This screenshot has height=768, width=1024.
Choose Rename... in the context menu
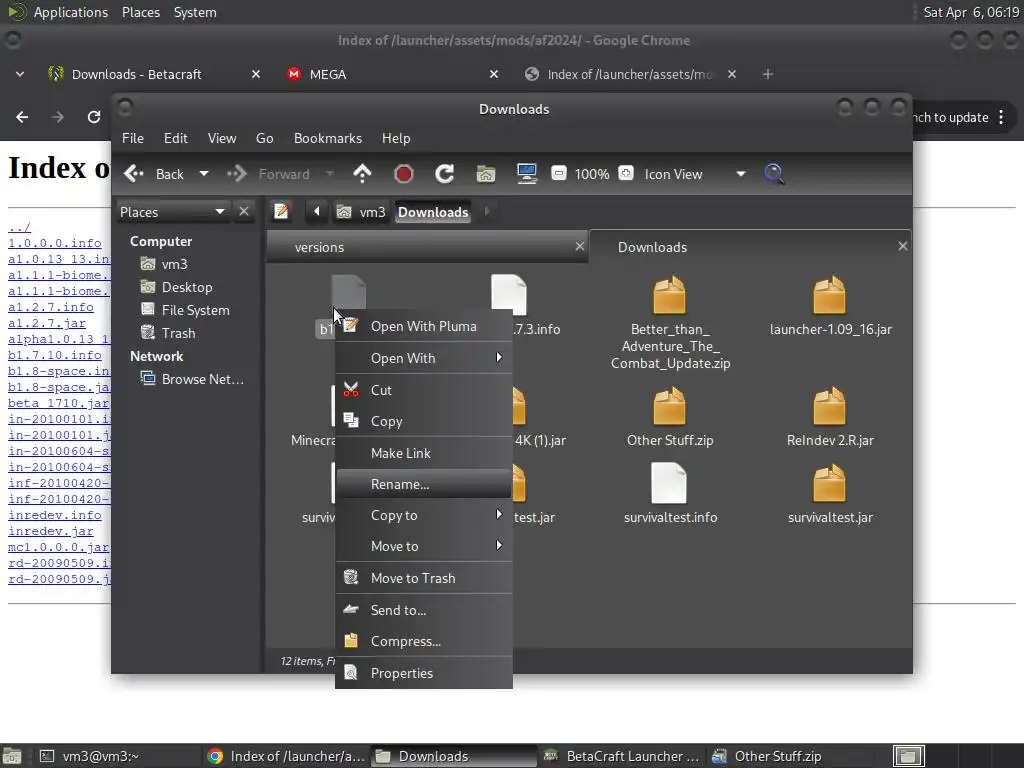click(x=424, y=484)
